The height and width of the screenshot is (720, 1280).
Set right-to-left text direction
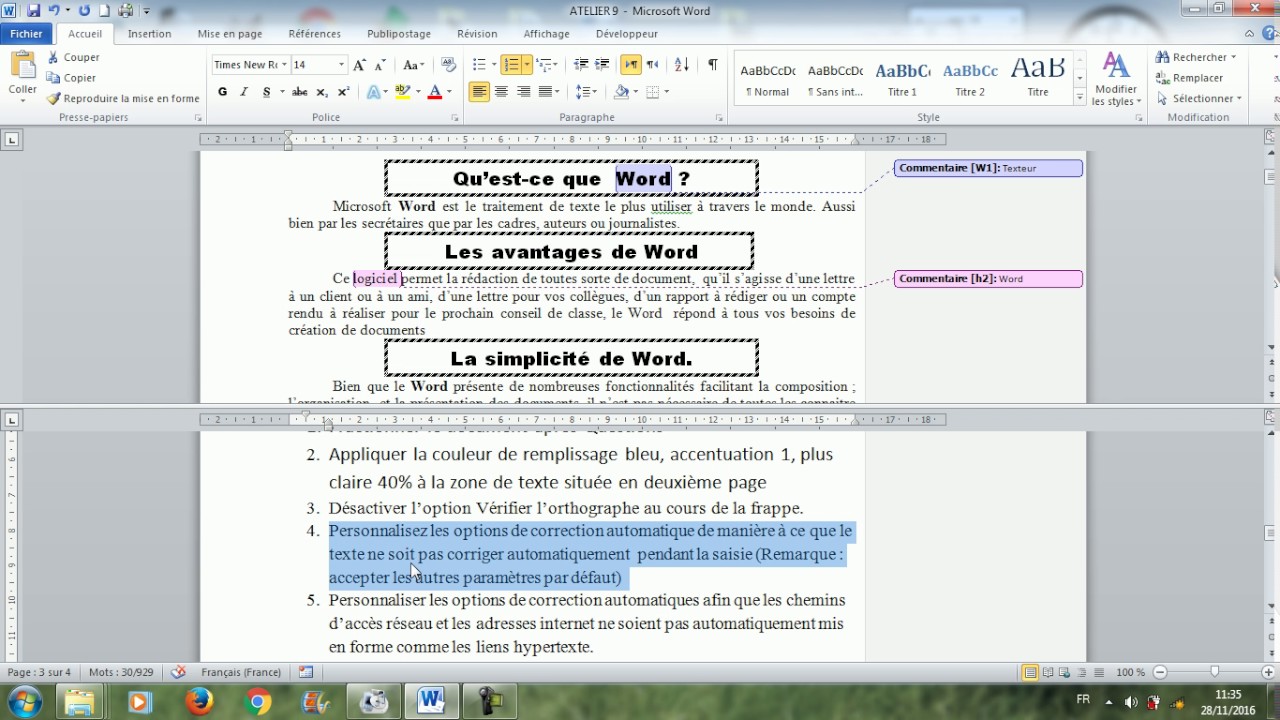[652, 65]
